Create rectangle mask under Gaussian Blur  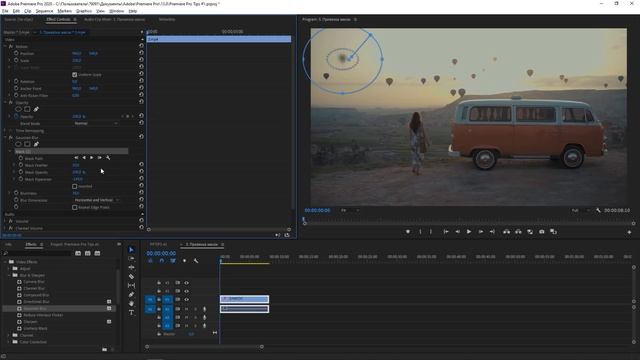point(27,144)
